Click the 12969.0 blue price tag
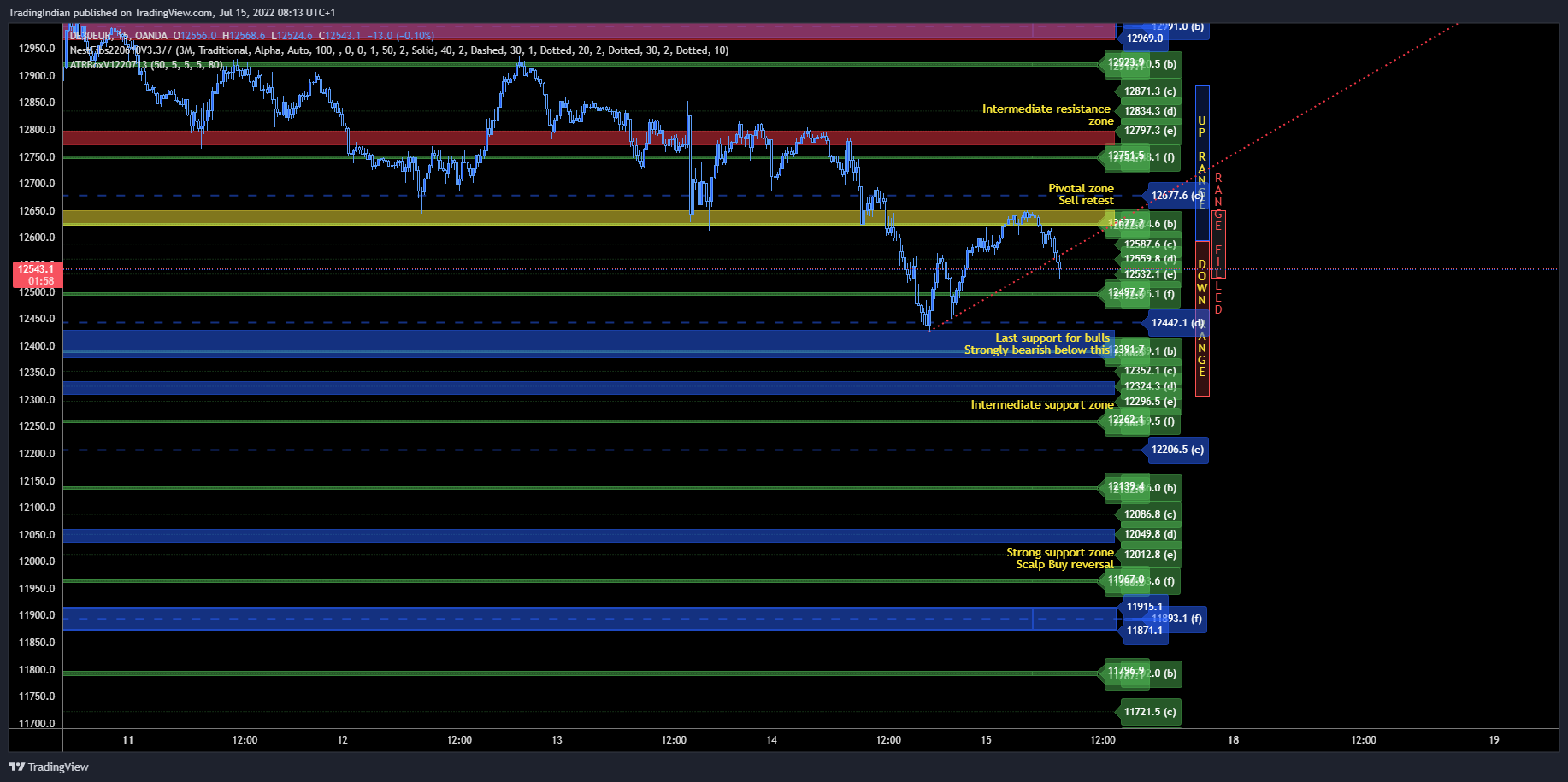1568x782 pixels. coord(1145,38)
